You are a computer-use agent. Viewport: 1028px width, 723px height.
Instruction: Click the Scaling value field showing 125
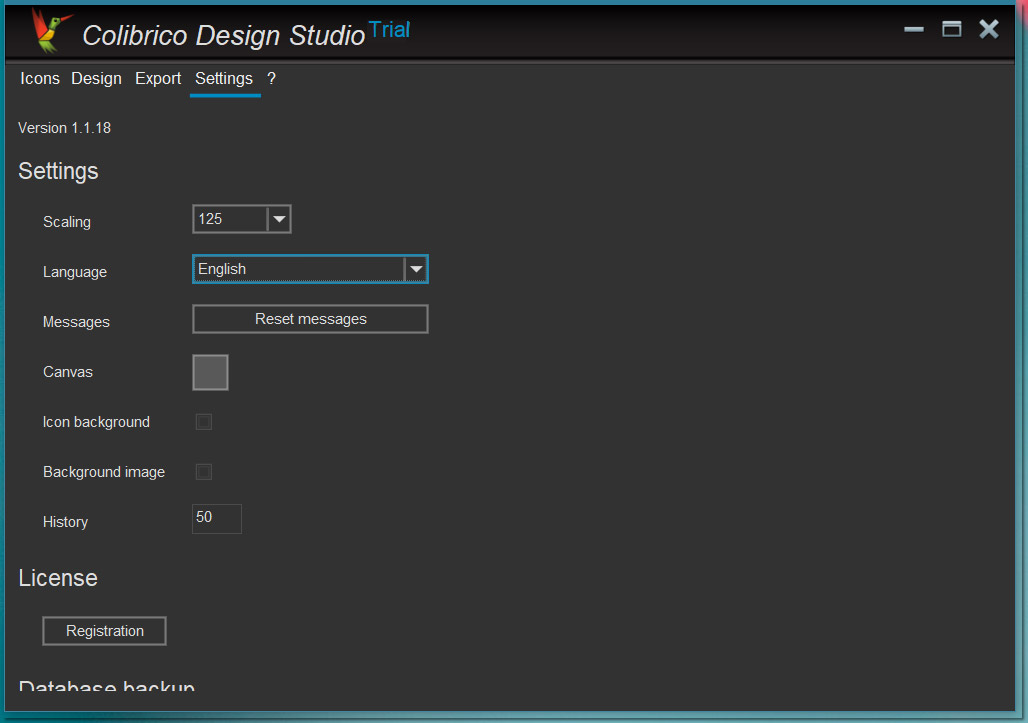(230, 219)
